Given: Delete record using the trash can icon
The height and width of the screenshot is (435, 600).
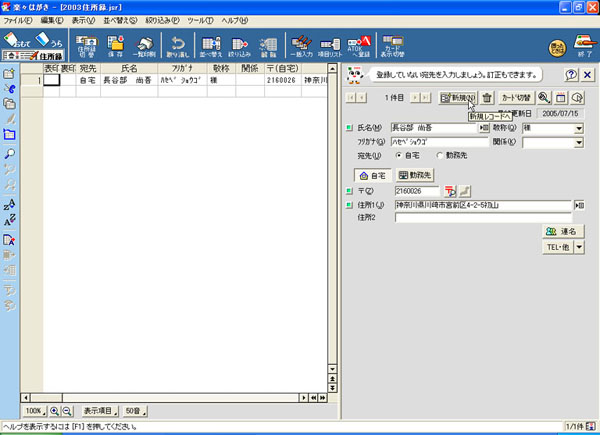Looking at the screenshot, I should coord(486,97).
